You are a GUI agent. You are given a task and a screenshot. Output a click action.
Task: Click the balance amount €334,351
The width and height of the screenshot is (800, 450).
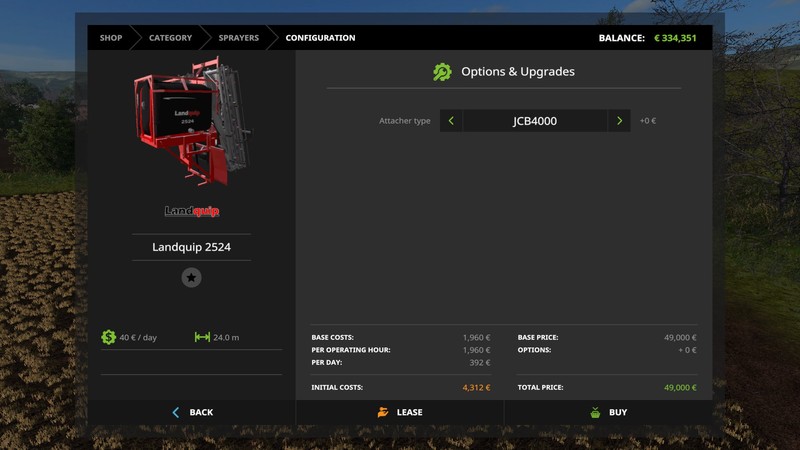675,38
